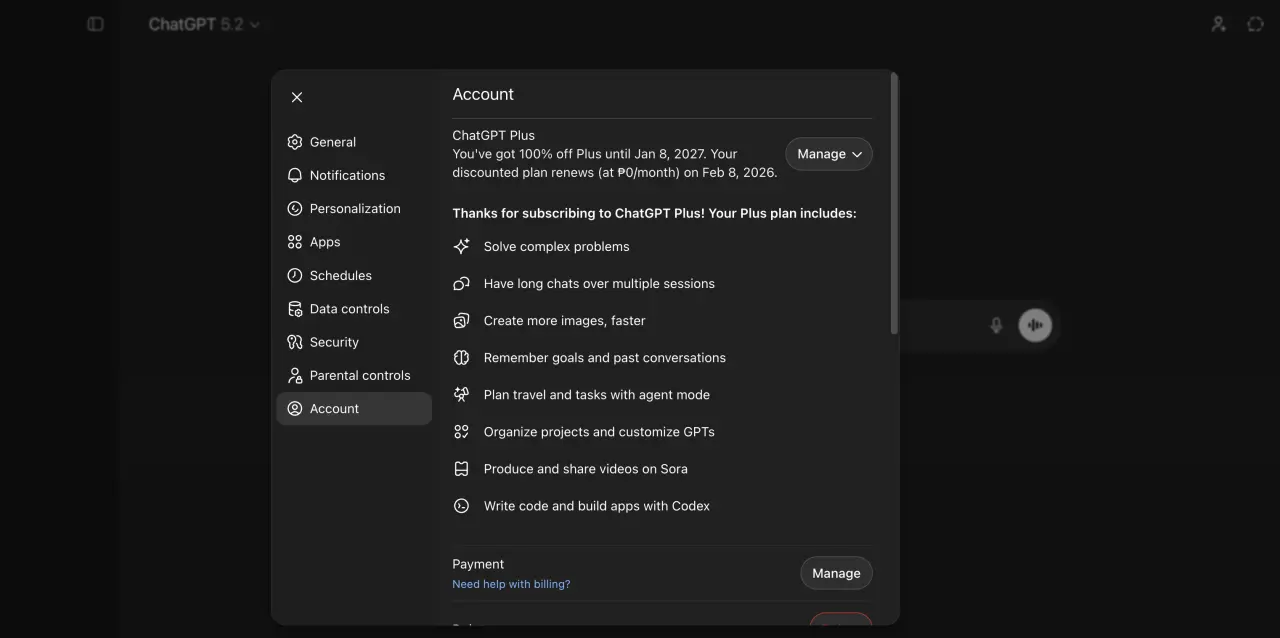Open the General settings tab

coord(354,142)
